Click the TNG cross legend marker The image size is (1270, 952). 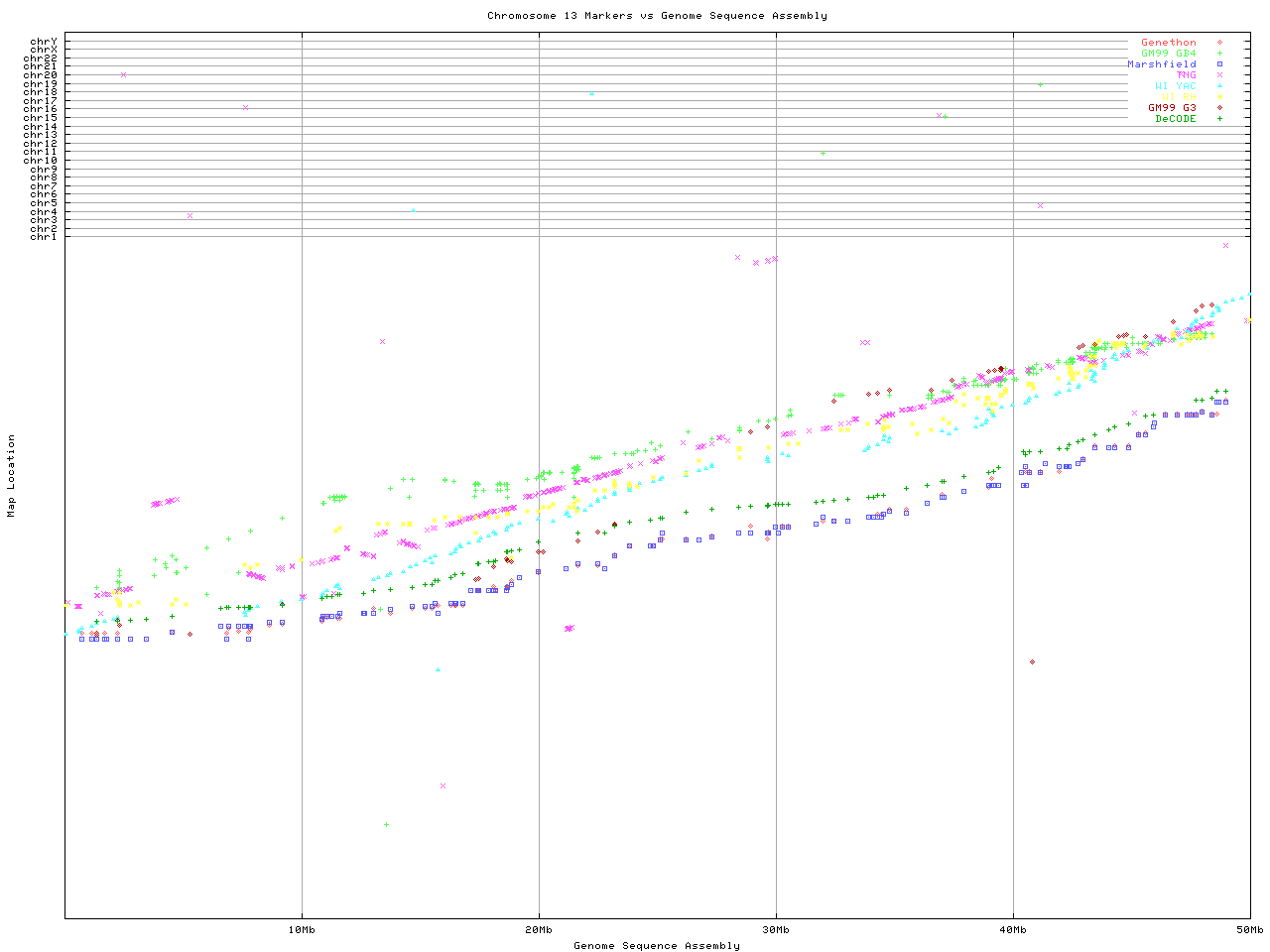[x=1219, y=75]
